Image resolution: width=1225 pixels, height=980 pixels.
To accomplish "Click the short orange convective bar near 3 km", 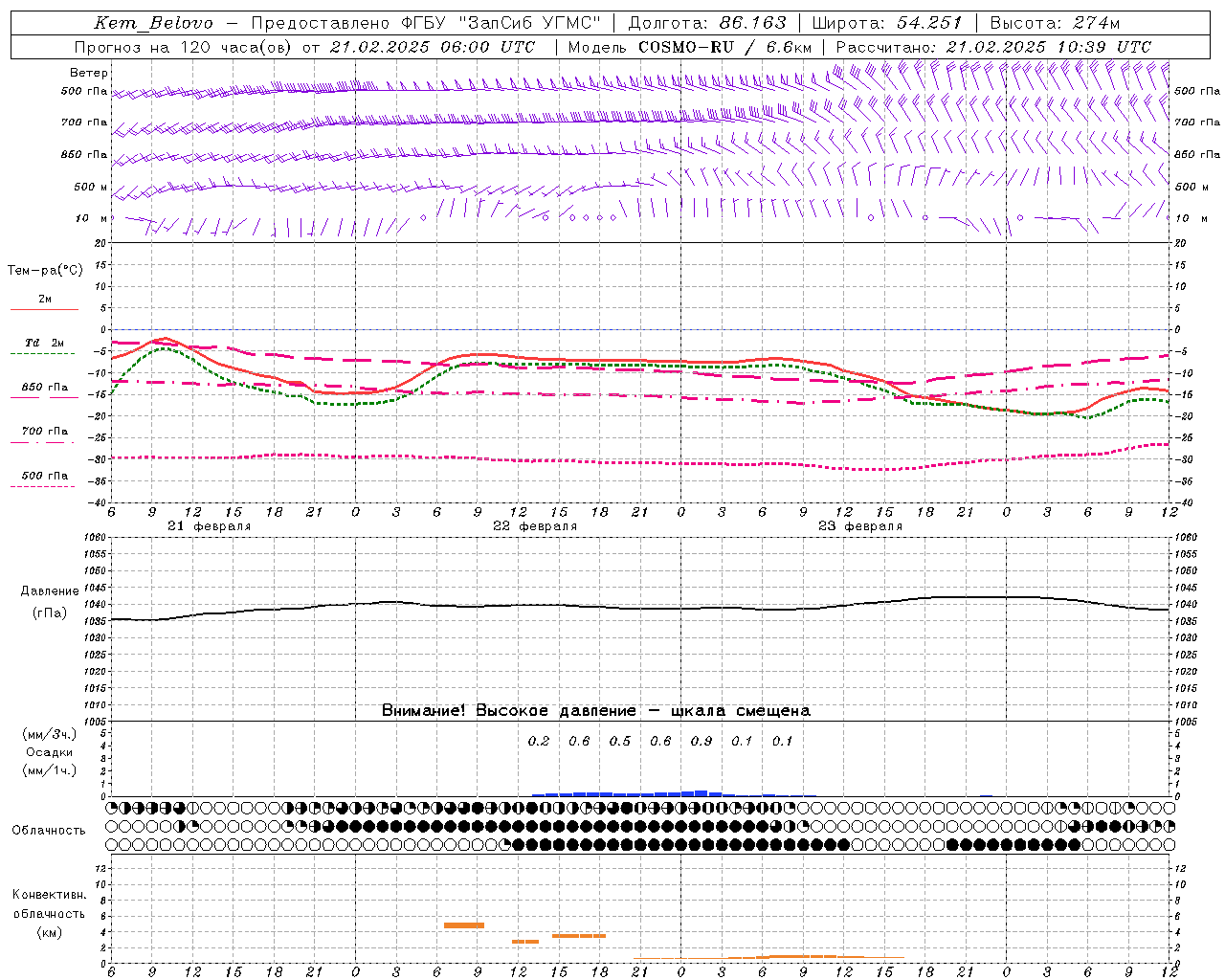I will tap(525, 942).
